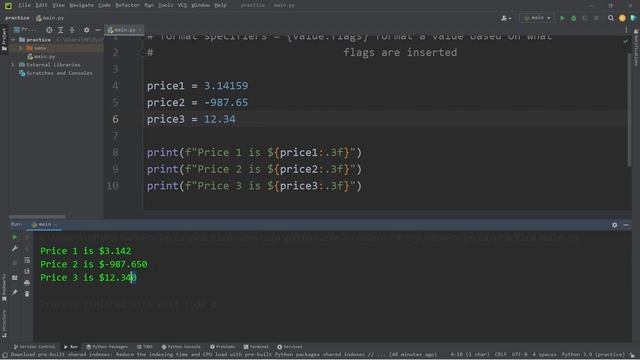This screenshot has width=640, height=360.
Task: Toggle scroll to end icon in Run panel
Action: [x=27, y=271]
